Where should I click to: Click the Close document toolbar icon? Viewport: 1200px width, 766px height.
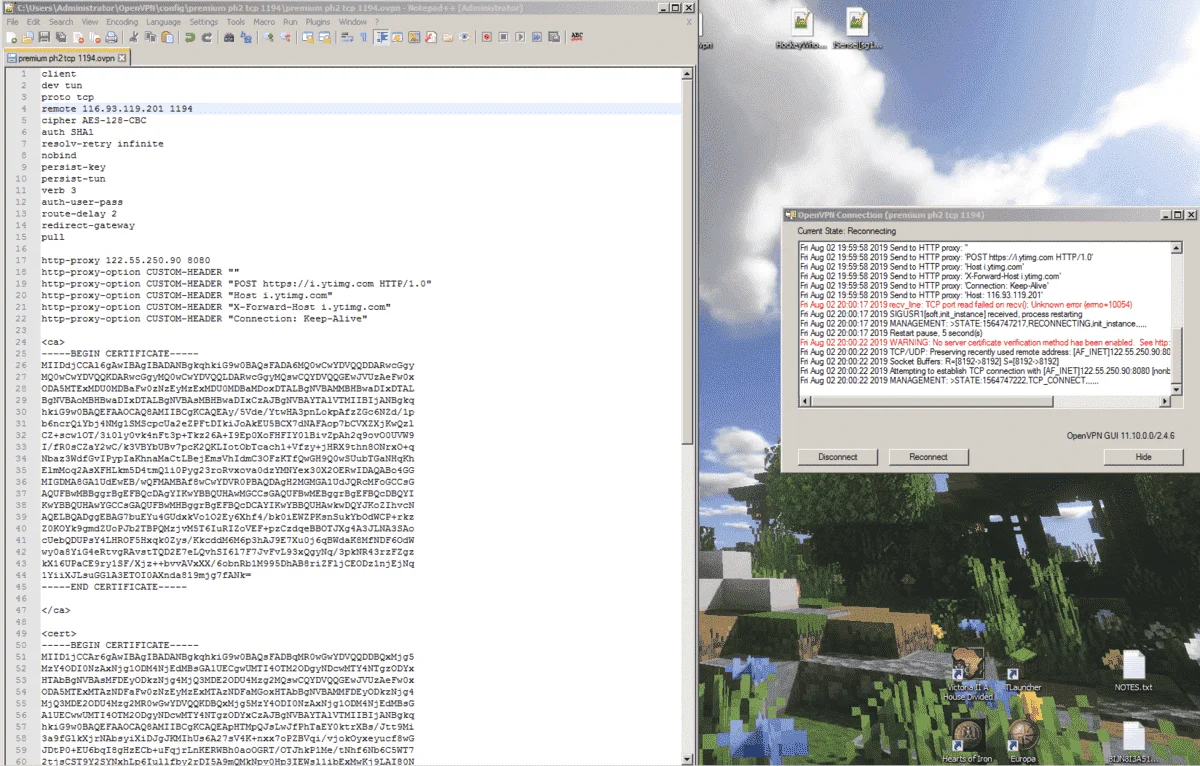click(78, 37)
